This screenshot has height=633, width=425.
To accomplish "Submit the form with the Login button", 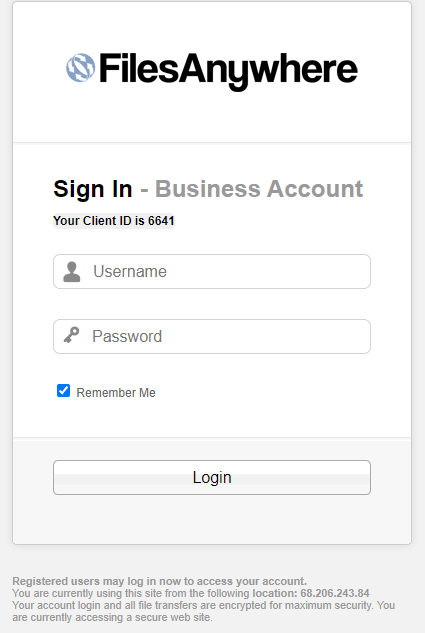I will coord(212,477).
